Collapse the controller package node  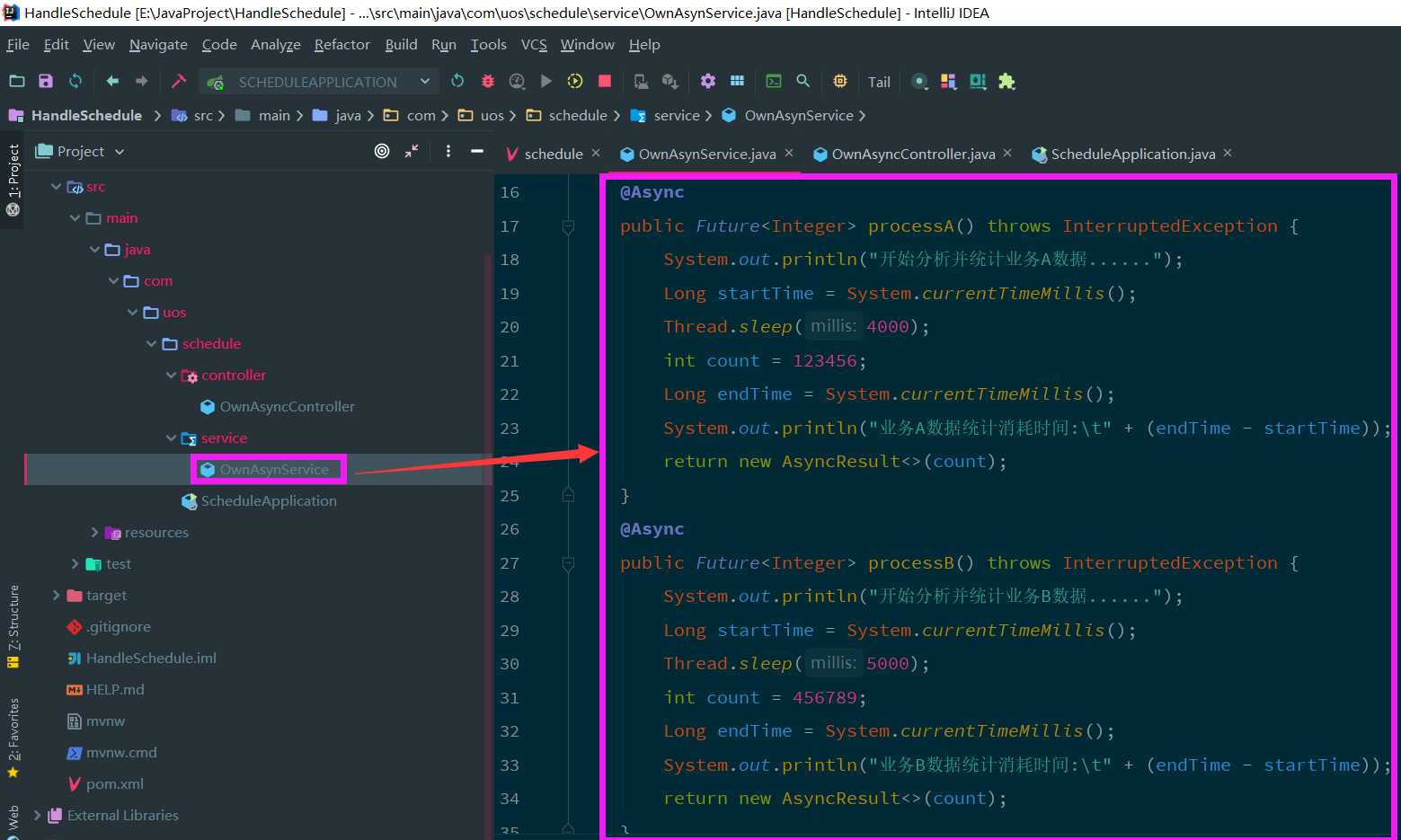point(171,376)
